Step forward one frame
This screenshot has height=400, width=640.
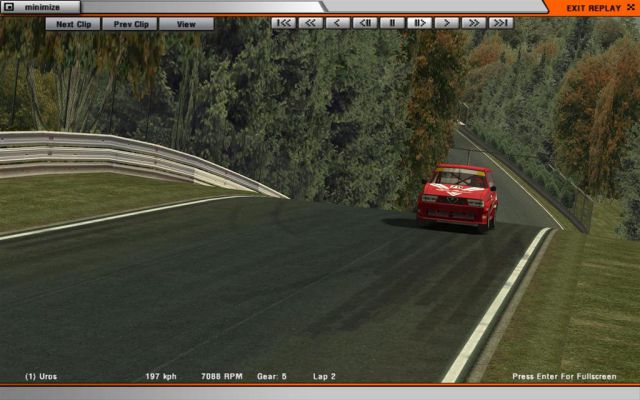click(x=419, y=23)
